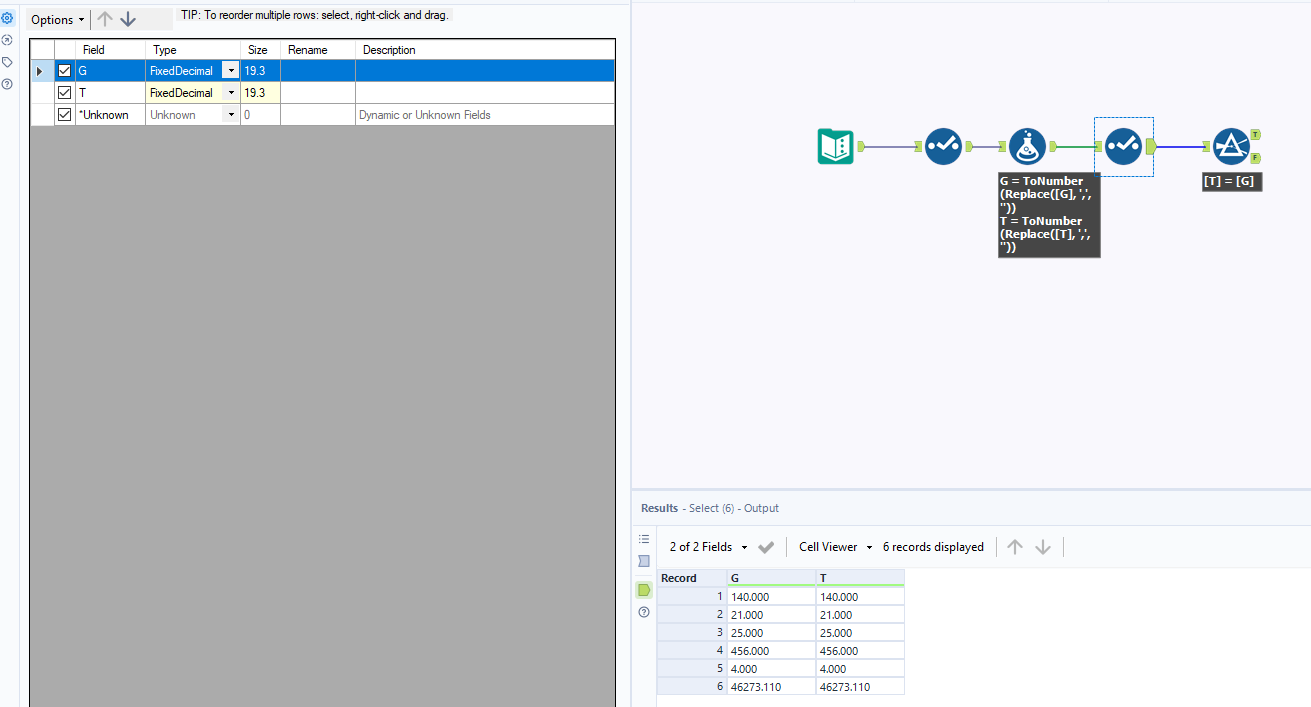Uncheck the G field checkbox

(64, 70)
